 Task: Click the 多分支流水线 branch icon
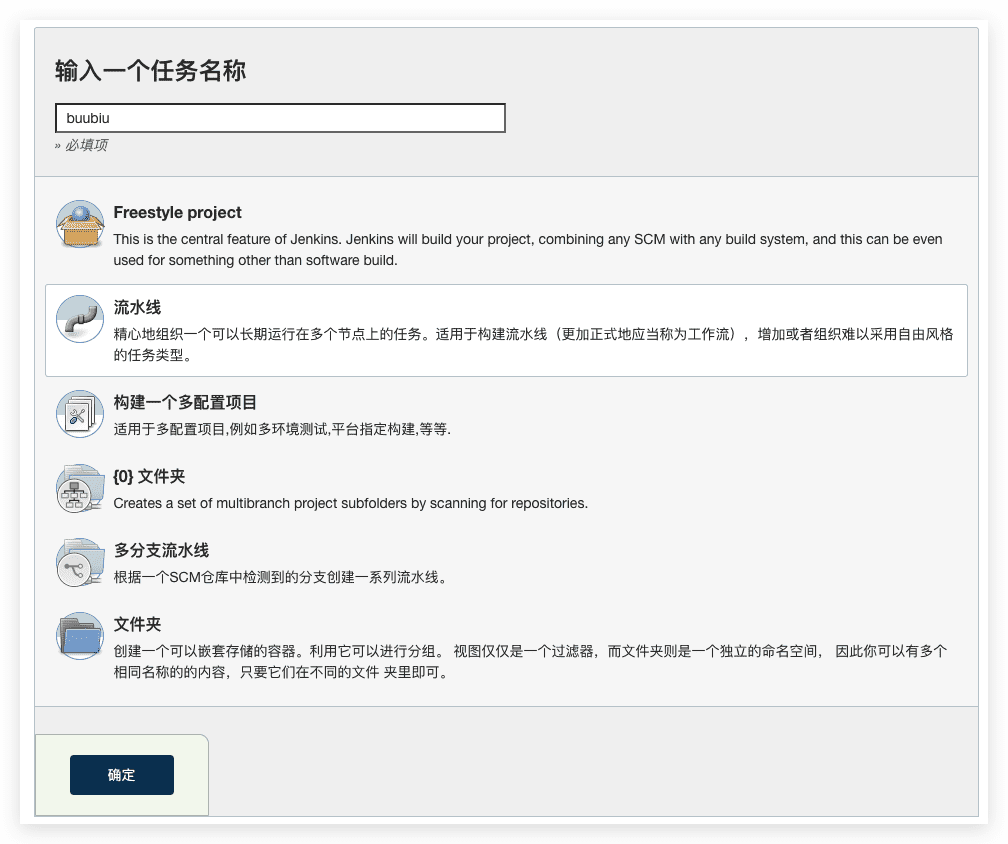click(80, 563)
